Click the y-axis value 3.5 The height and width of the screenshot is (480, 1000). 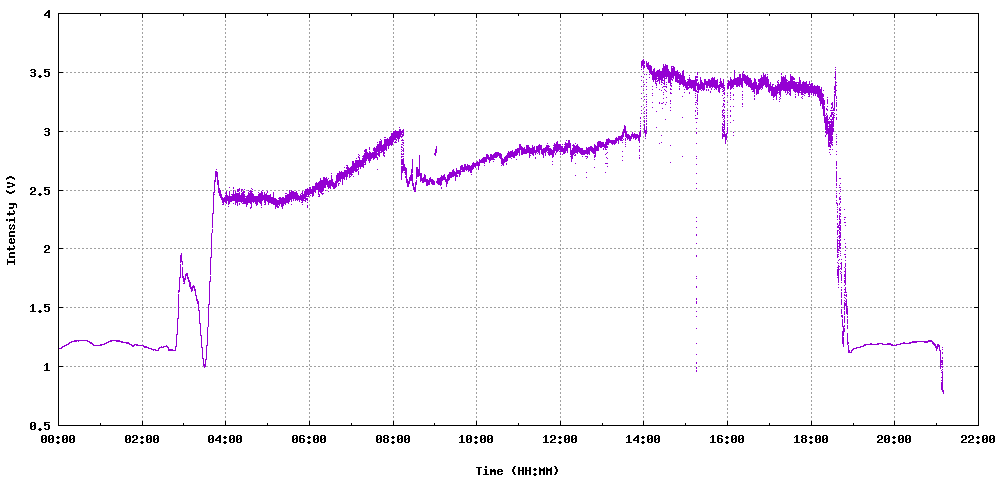[x=41, y=73]
